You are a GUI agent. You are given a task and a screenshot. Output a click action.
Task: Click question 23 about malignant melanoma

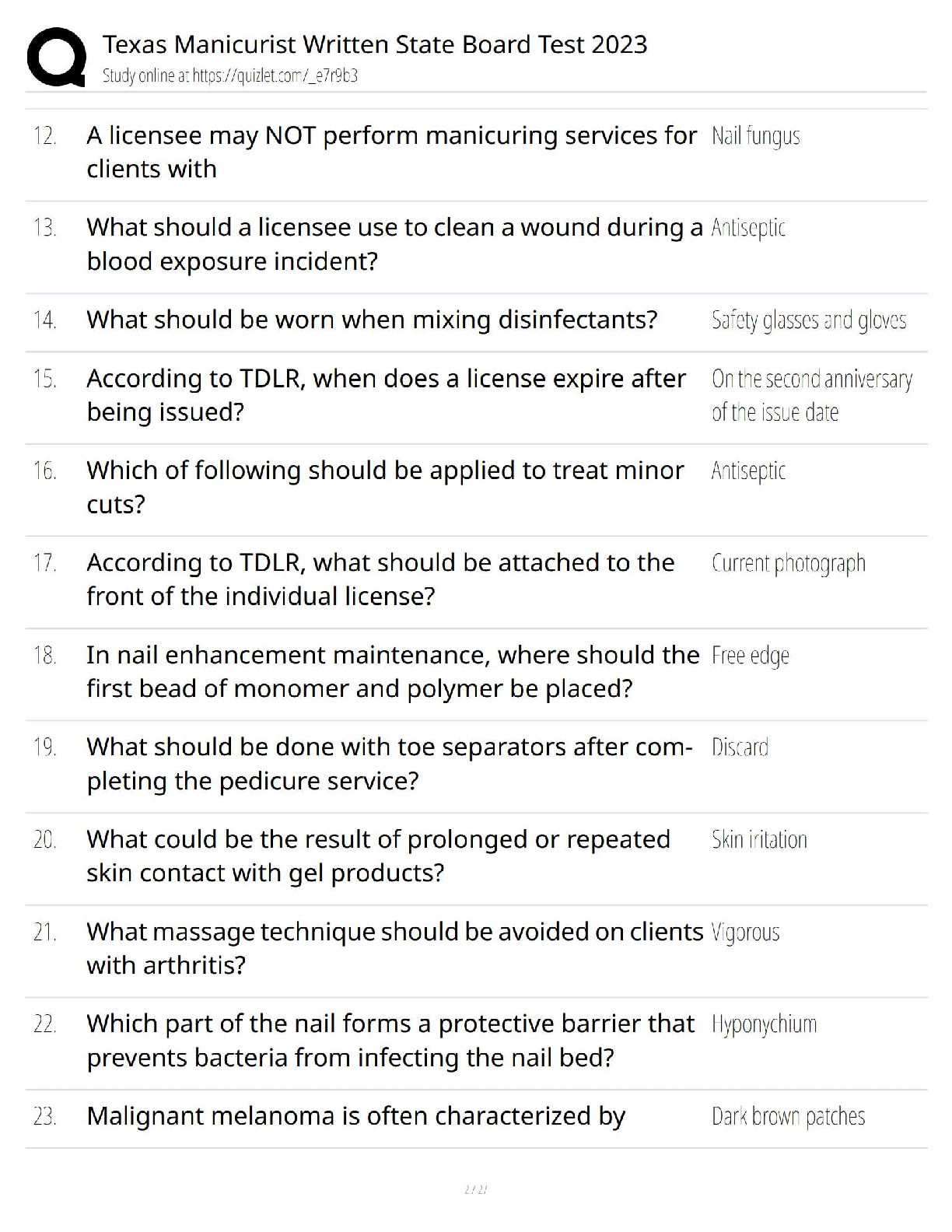[x=355, y=1117]
